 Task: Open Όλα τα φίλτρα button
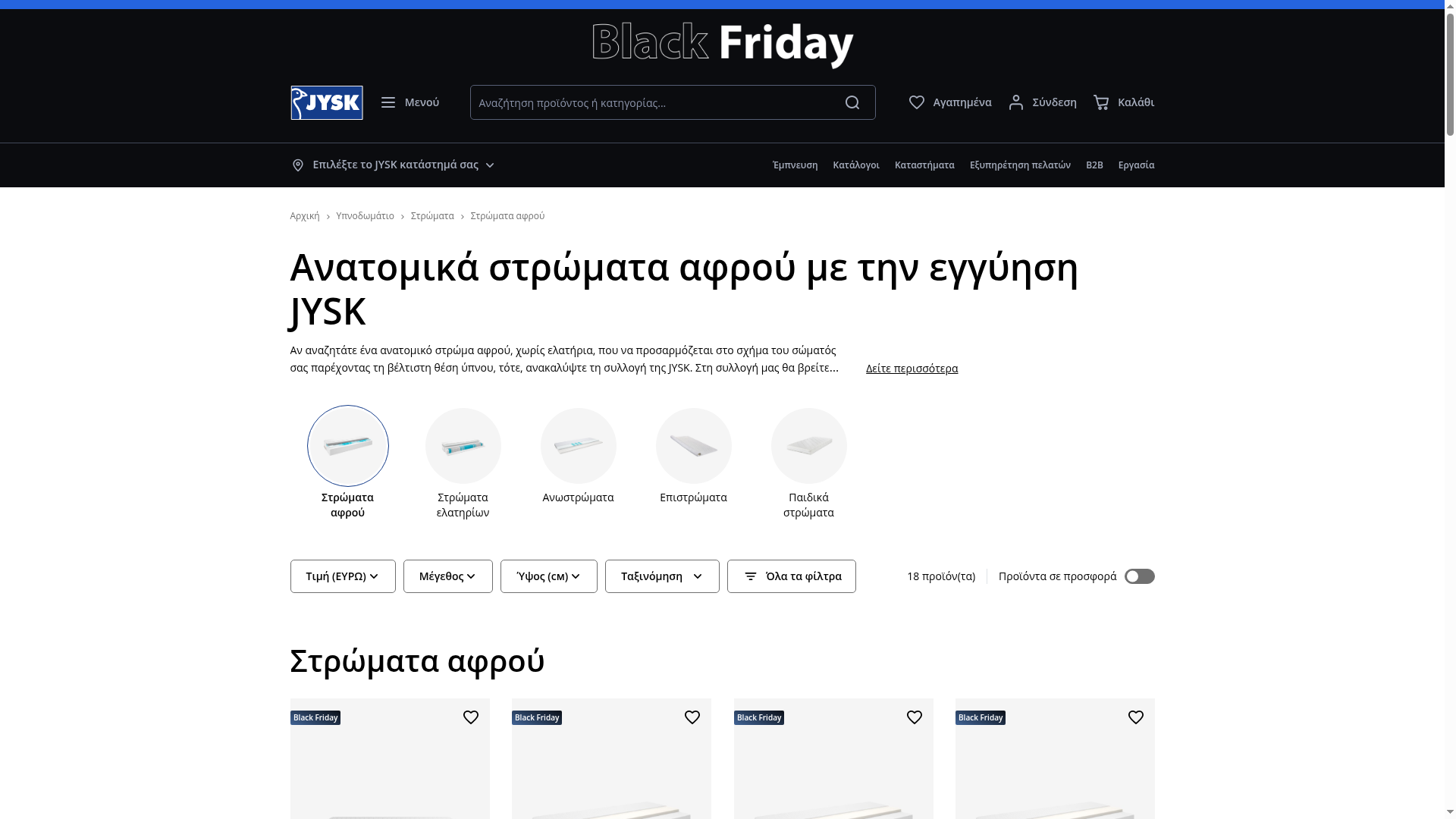[792, 576]
